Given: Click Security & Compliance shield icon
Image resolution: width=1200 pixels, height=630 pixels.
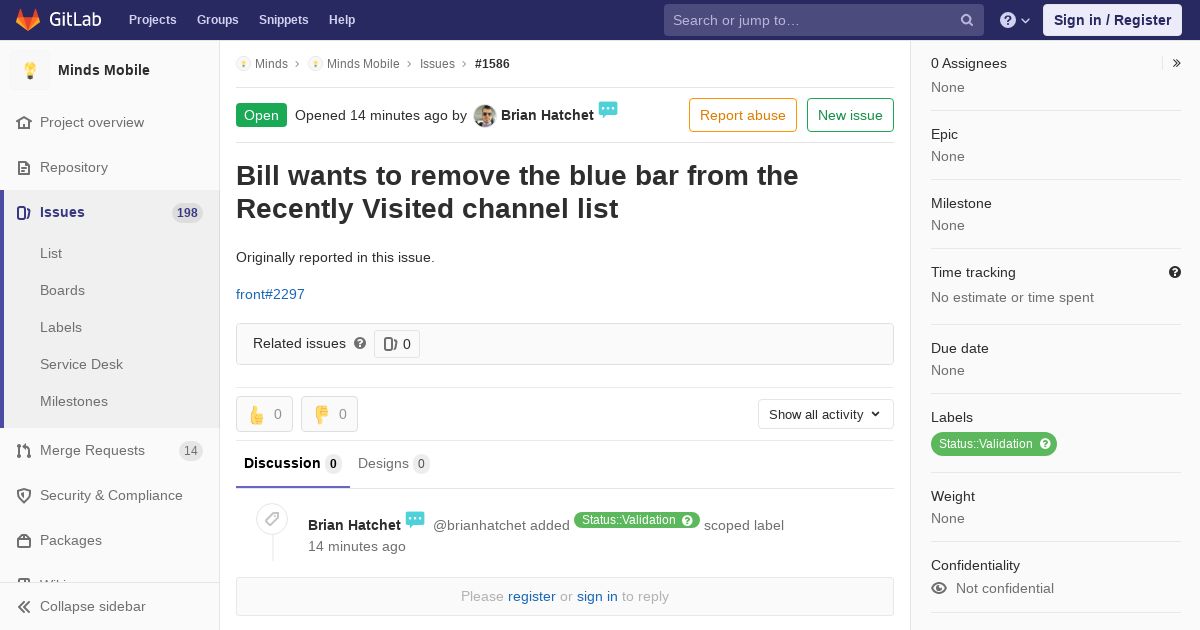Looking at the screenshot, I should (x=24, y=495).
